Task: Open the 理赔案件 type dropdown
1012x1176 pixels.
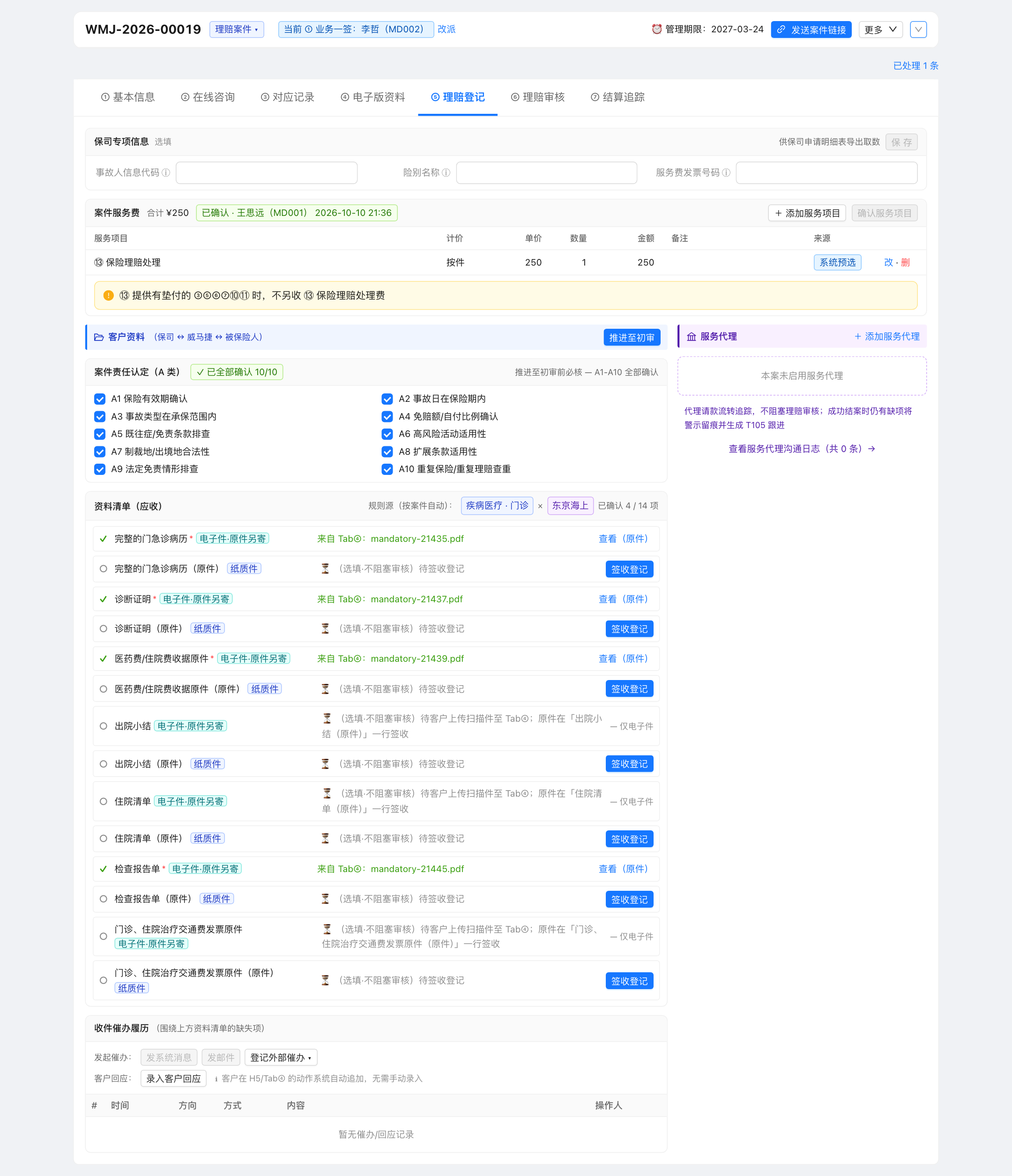Action: pyautogui.click(x=237, y=29)
